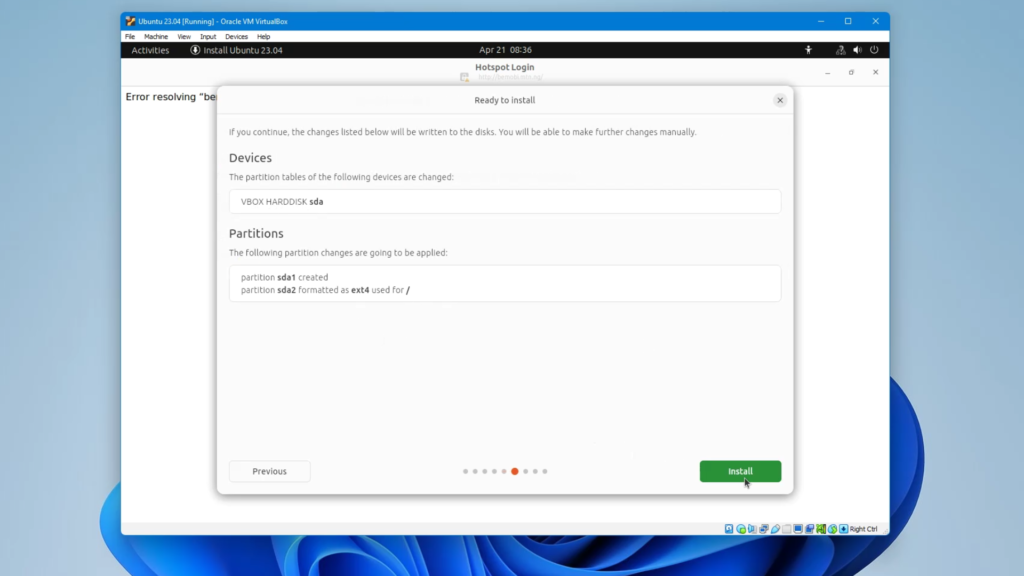
Task: Click the keyboard capture arrow icon
Action: coord(844,529)
